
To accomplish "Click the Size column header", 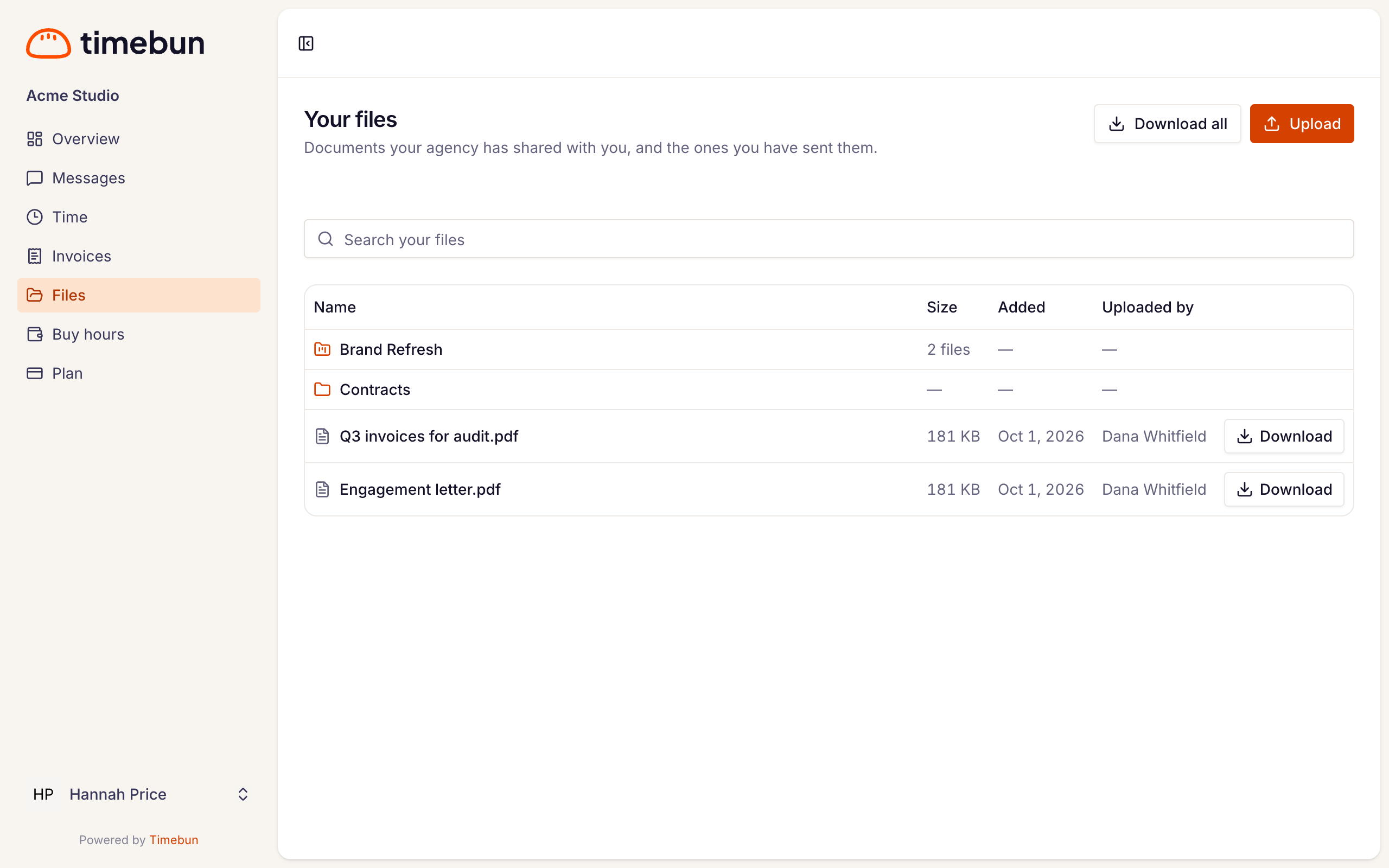I will 942,307.
